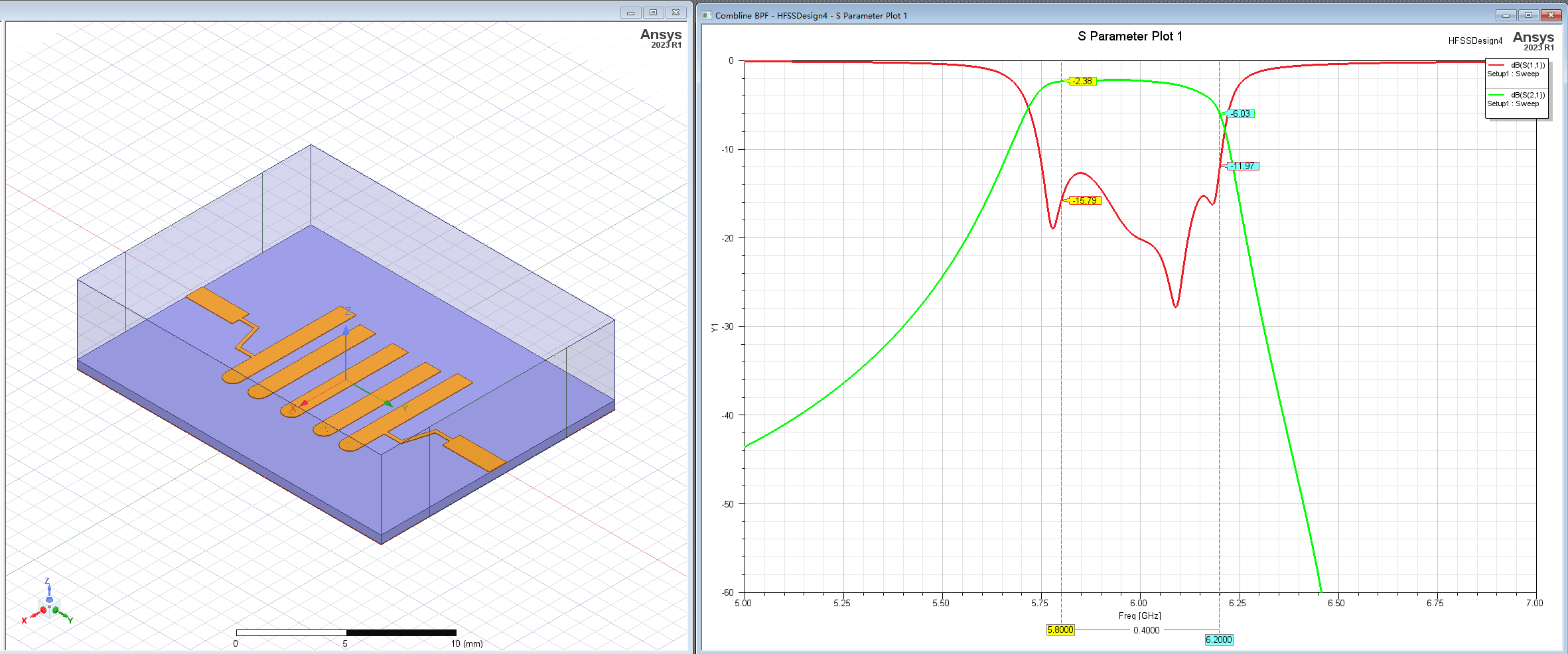Viewport: 1568px width, 654px height.
Task: Click the S Parameter Plot window title icon
Action: pos(707,15)
